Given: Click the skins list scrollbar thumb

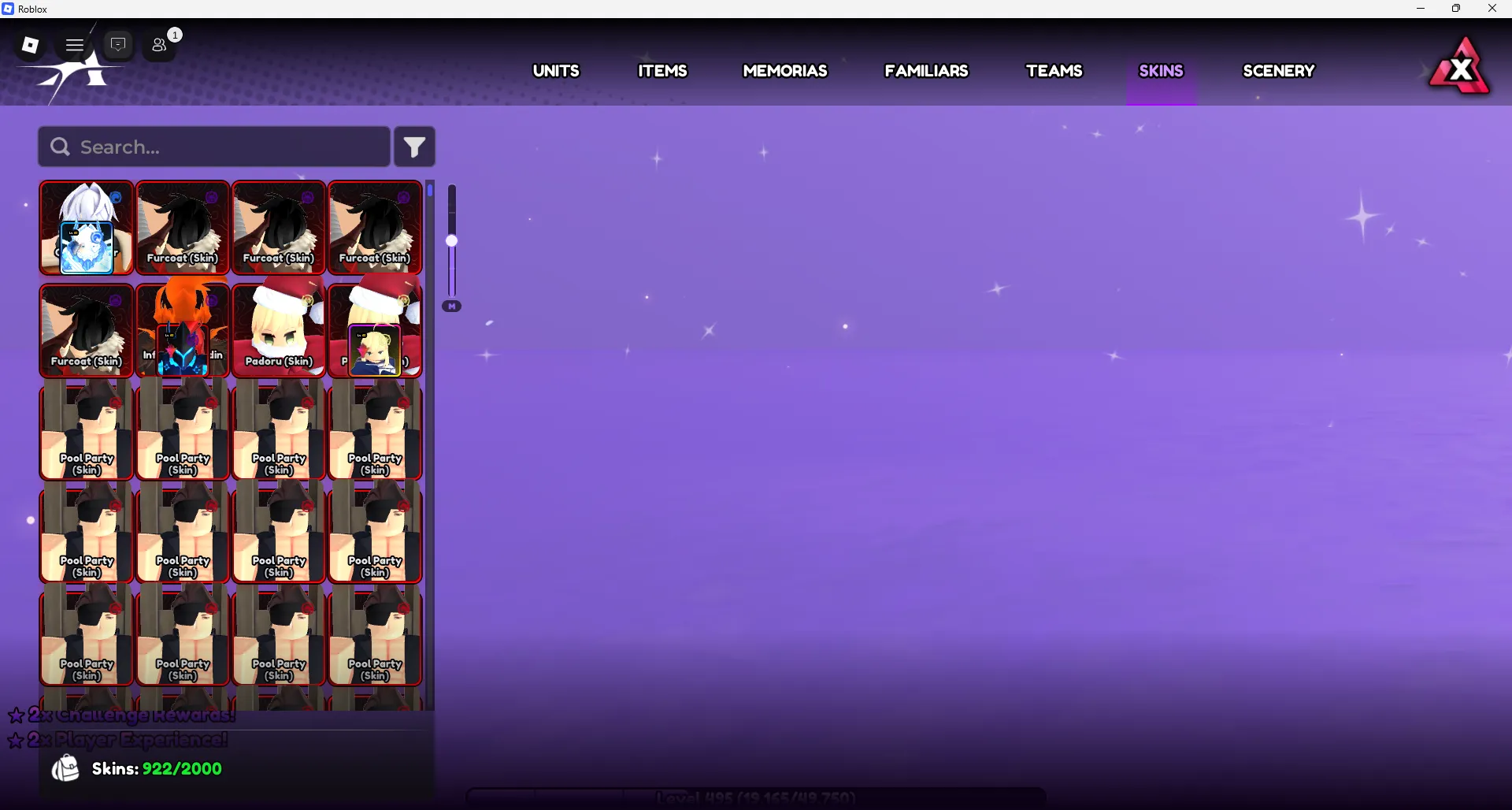Looking at the screenshot, I should coord(430,190).
